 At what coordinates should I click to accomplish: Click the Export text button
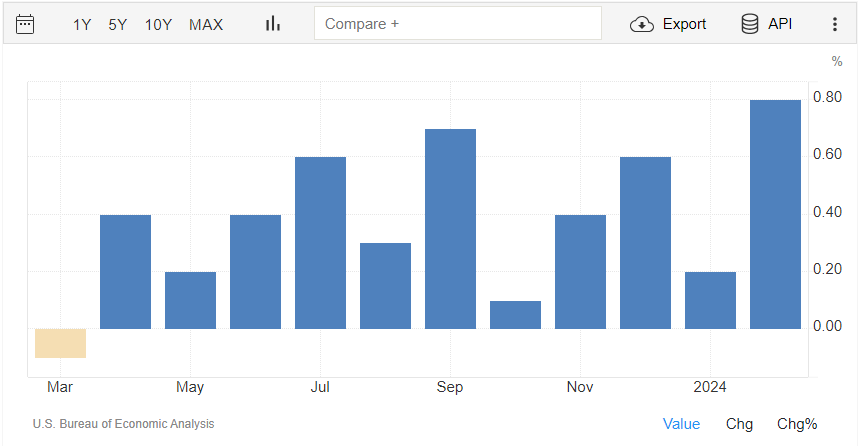tap(684, 24)
